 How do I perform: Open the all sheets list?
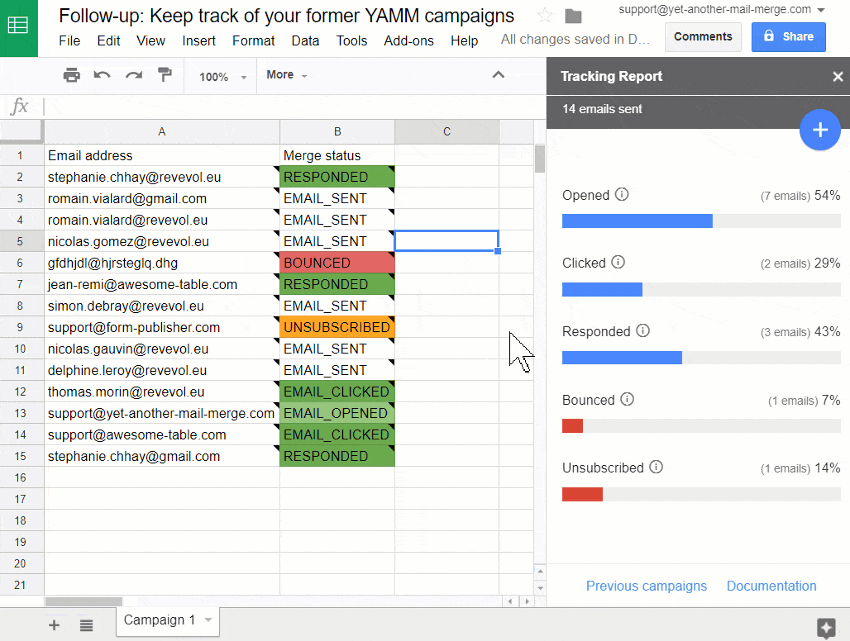tap(86, 625)
